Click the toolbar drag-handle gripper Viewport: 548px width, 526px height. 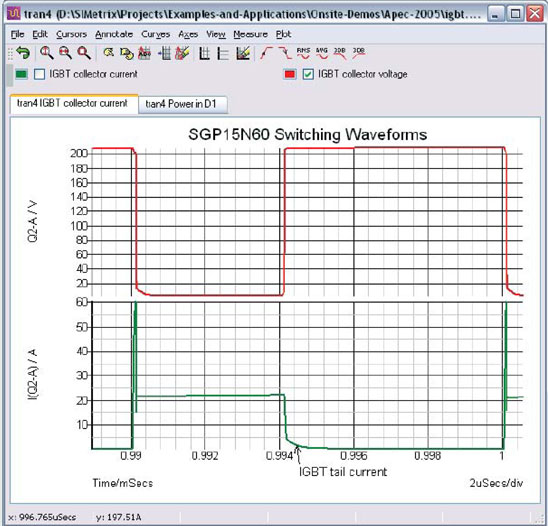coord(10,53)
